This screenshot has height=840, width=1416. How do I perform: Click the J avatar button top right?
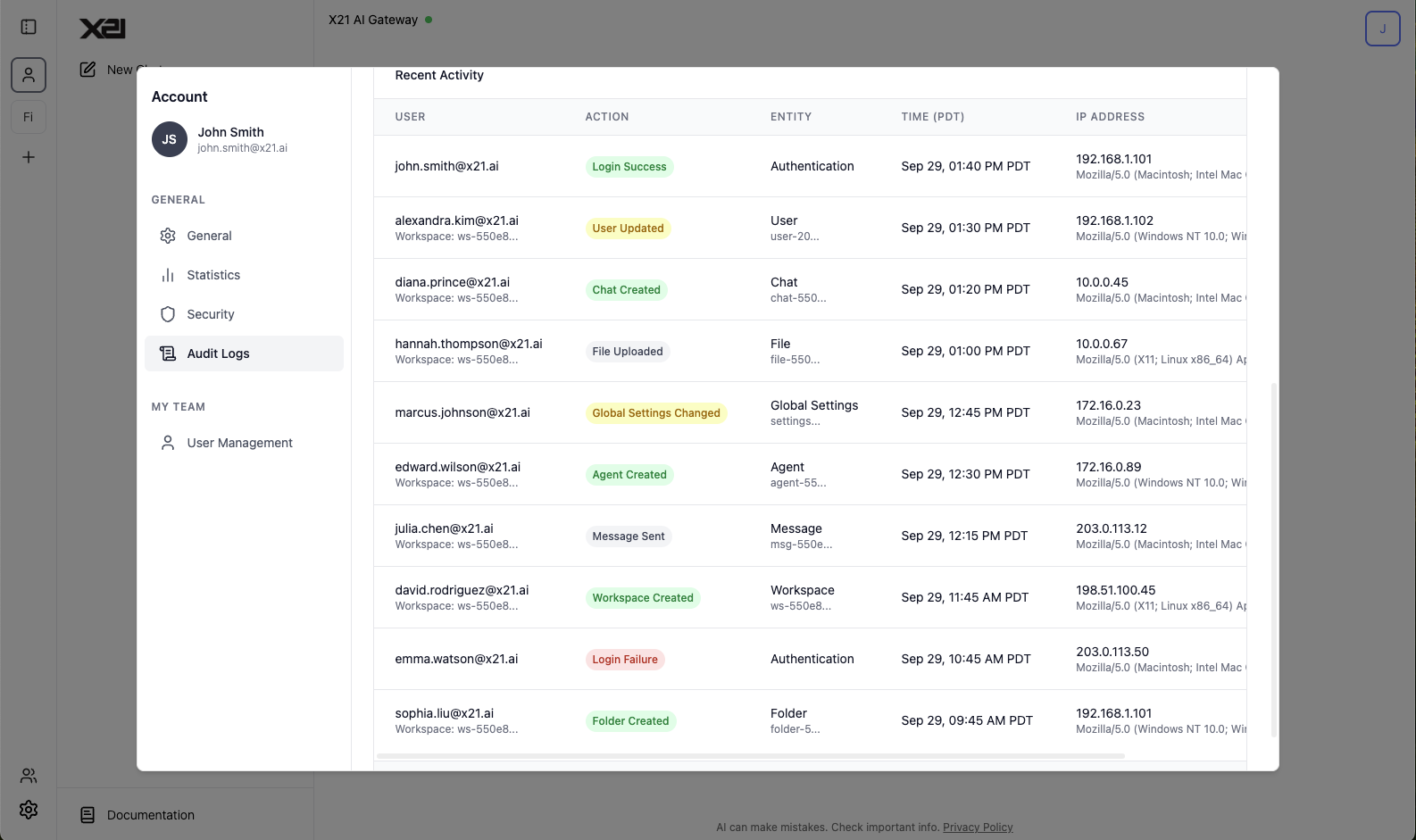(x=1382, y=29)
